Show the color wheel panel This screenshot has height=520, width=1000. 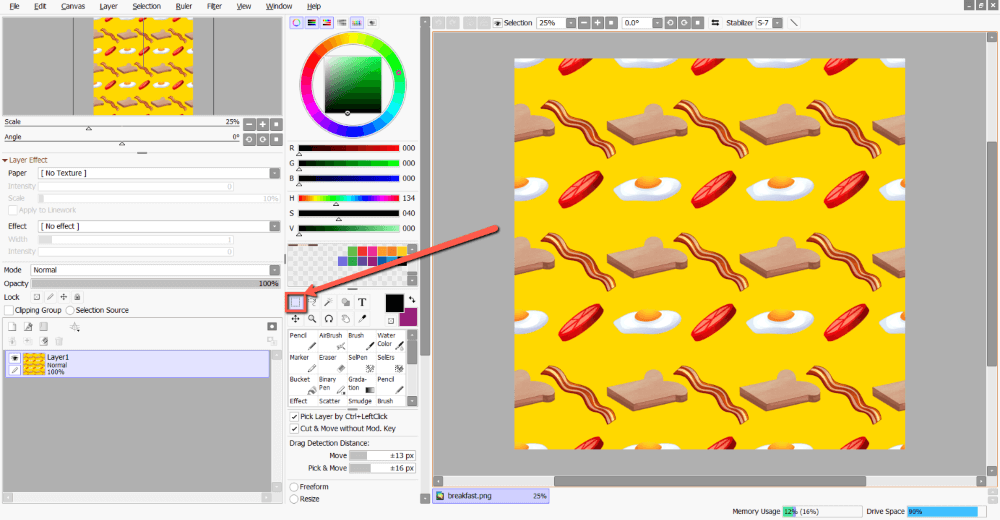[297, 22]
